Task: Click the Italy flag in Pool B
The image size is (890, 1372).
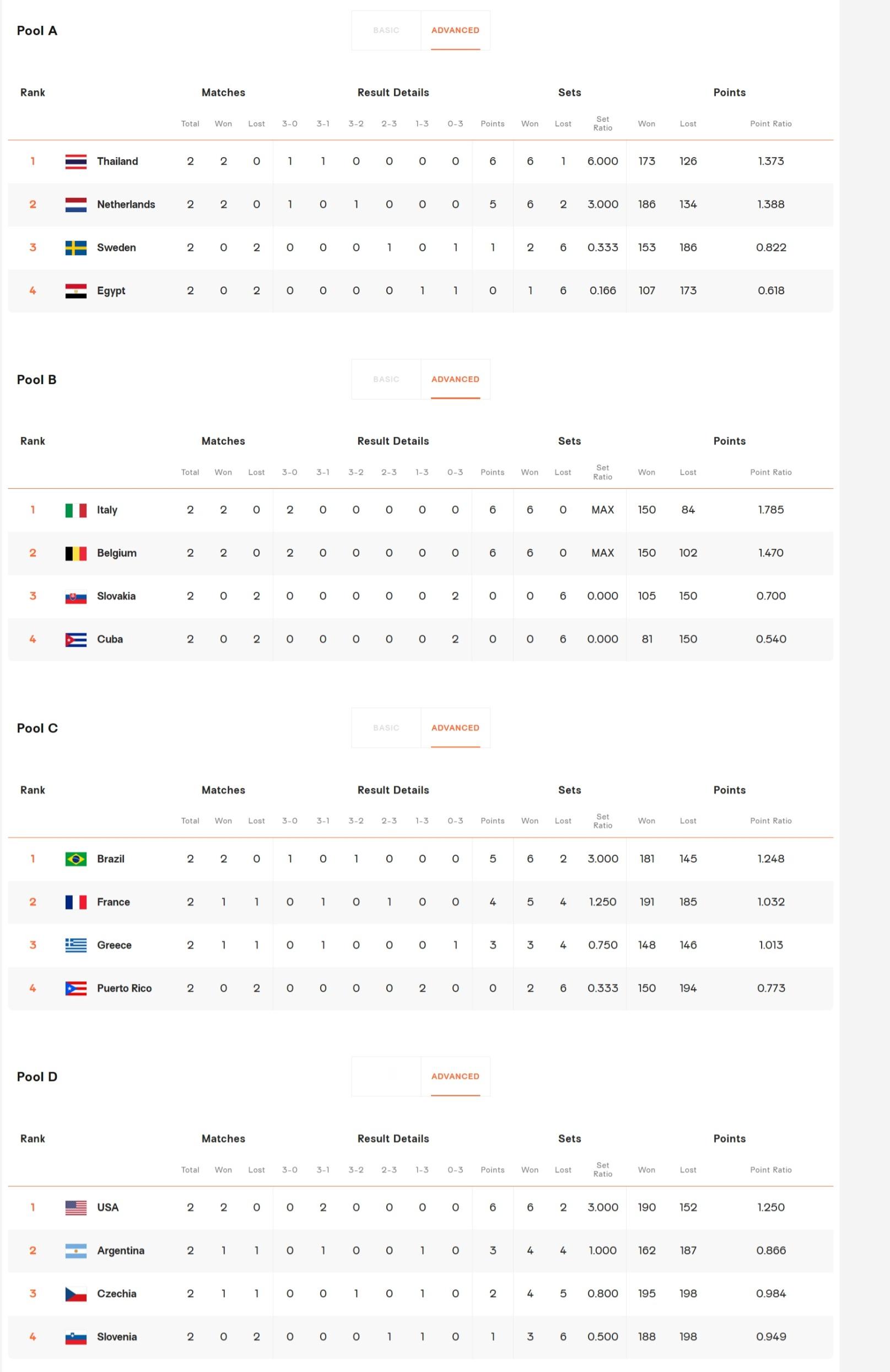Action: coord(76,510)
